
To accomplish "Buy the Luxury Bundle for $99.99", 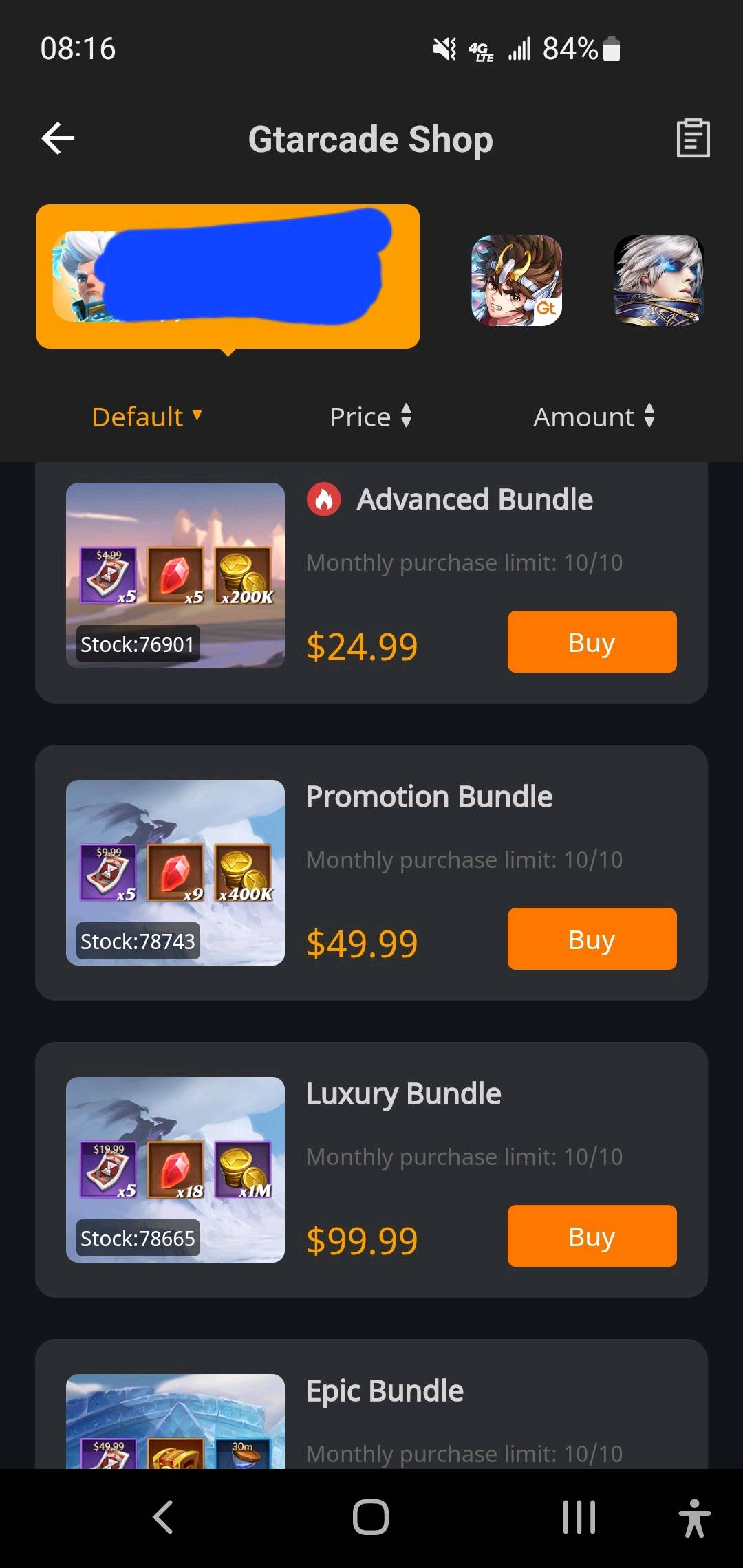I will [x=592, y=1236].
